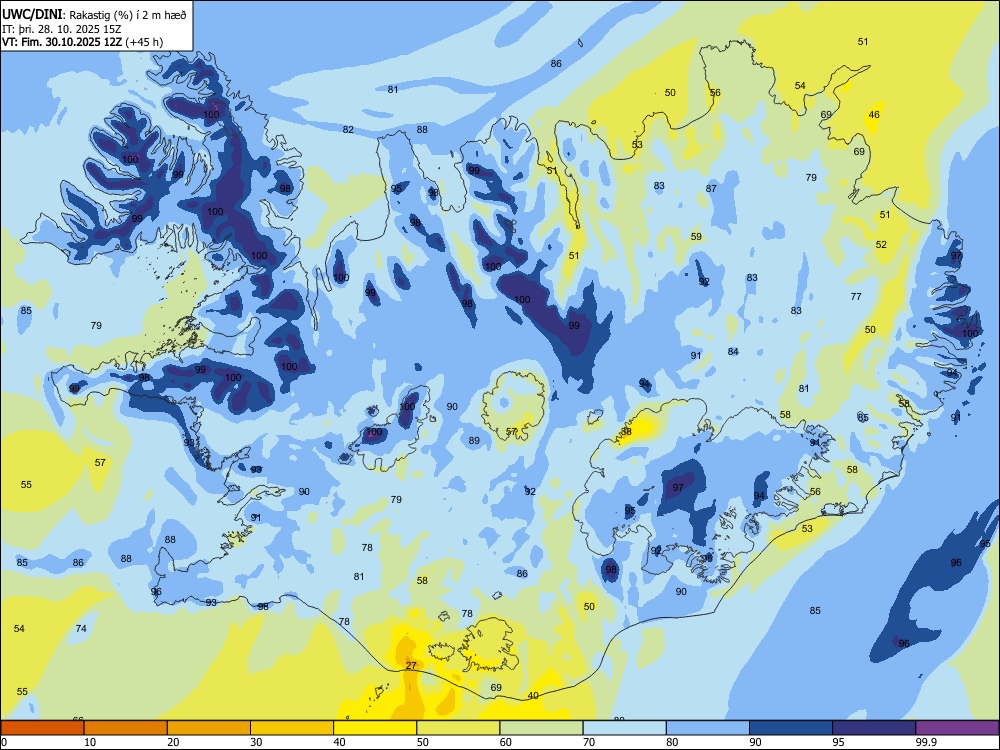Pick the 90–95 dark blue legend segment
Screen dimensions: 1000x750
[x=791, y=728]
